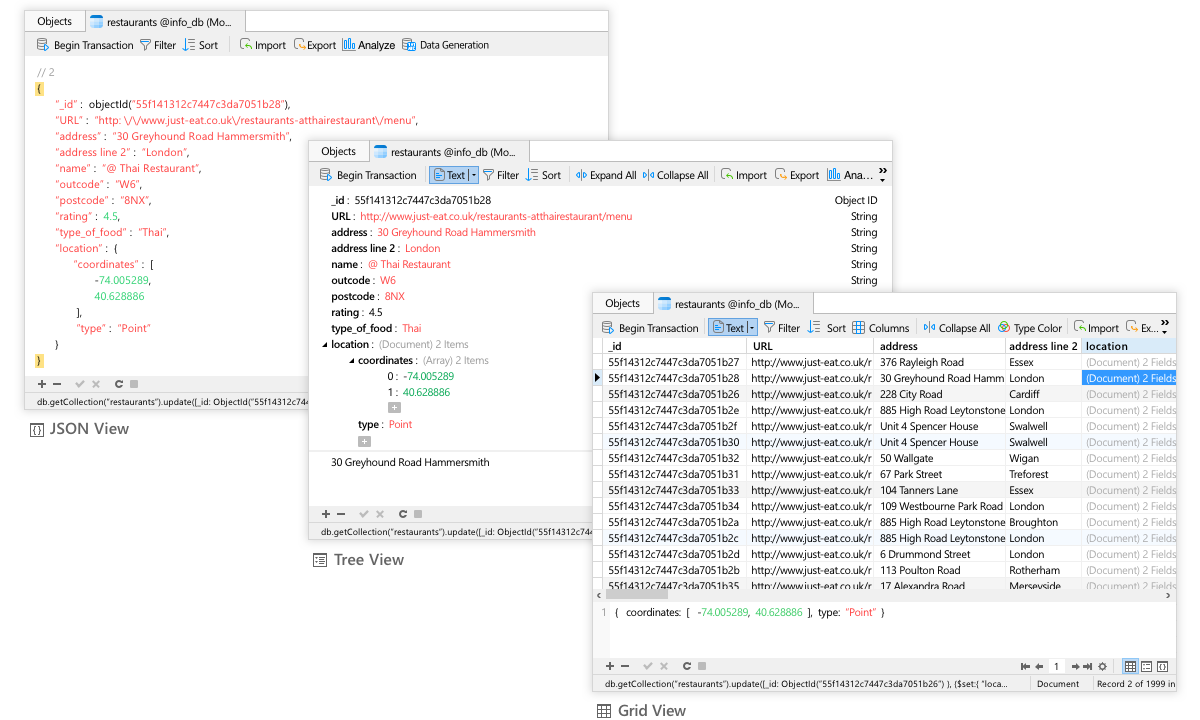The width and height of the screenshot is (1200, 720).
Task: Switch to grid view mode button
Action: pos(1130,666)
